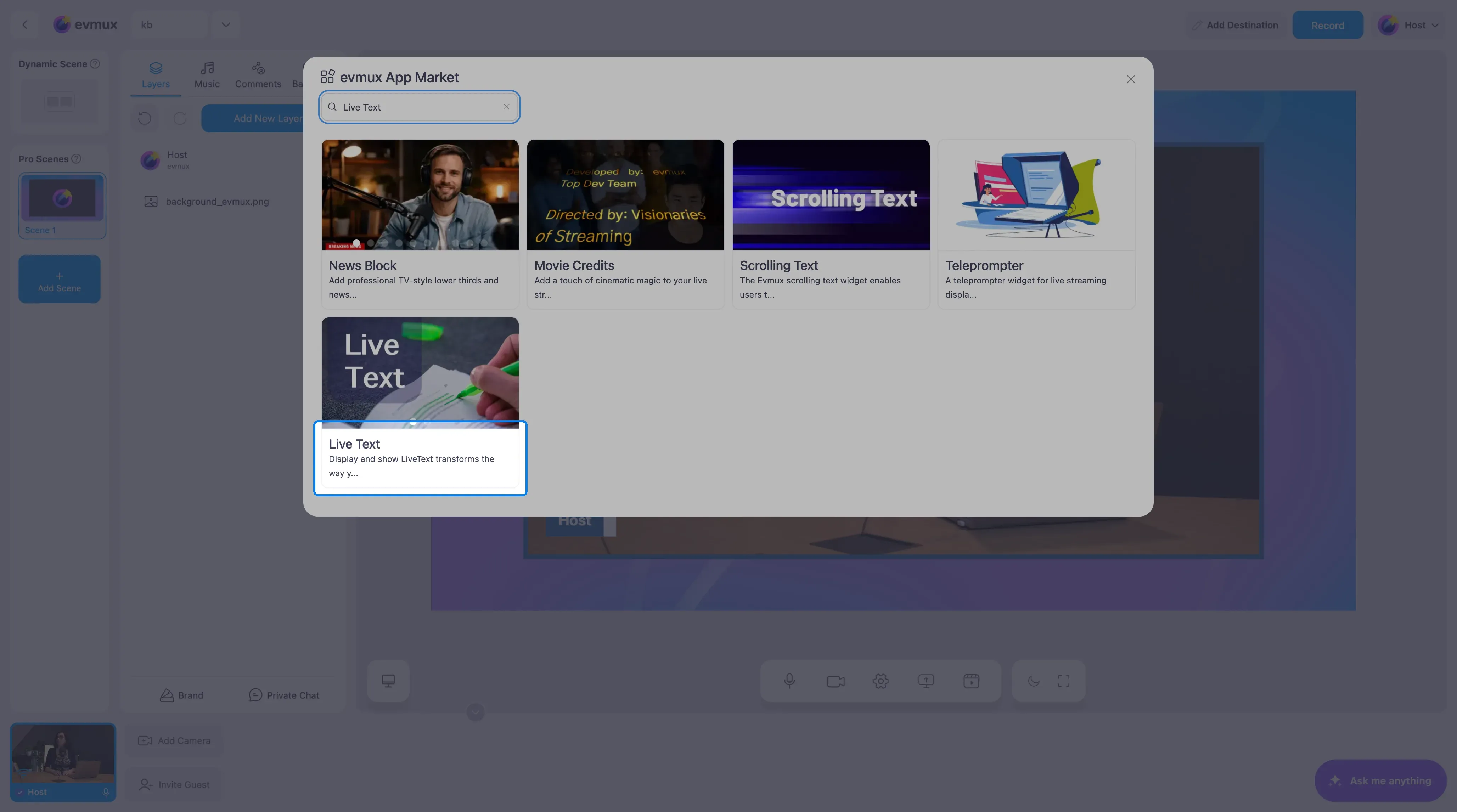The height and width of the screenshot is (812, 1457).
Task: Select the Dynamic Scene layout thumbnail
Action: (60, 101)
